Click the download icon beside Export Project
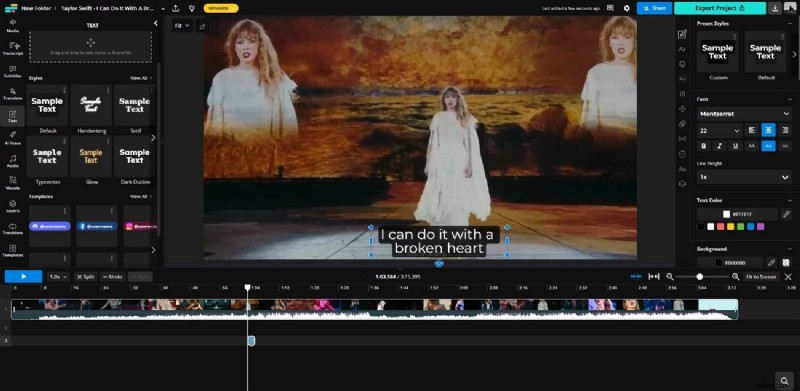The image size is (800, 391). (x=775, y=8)
